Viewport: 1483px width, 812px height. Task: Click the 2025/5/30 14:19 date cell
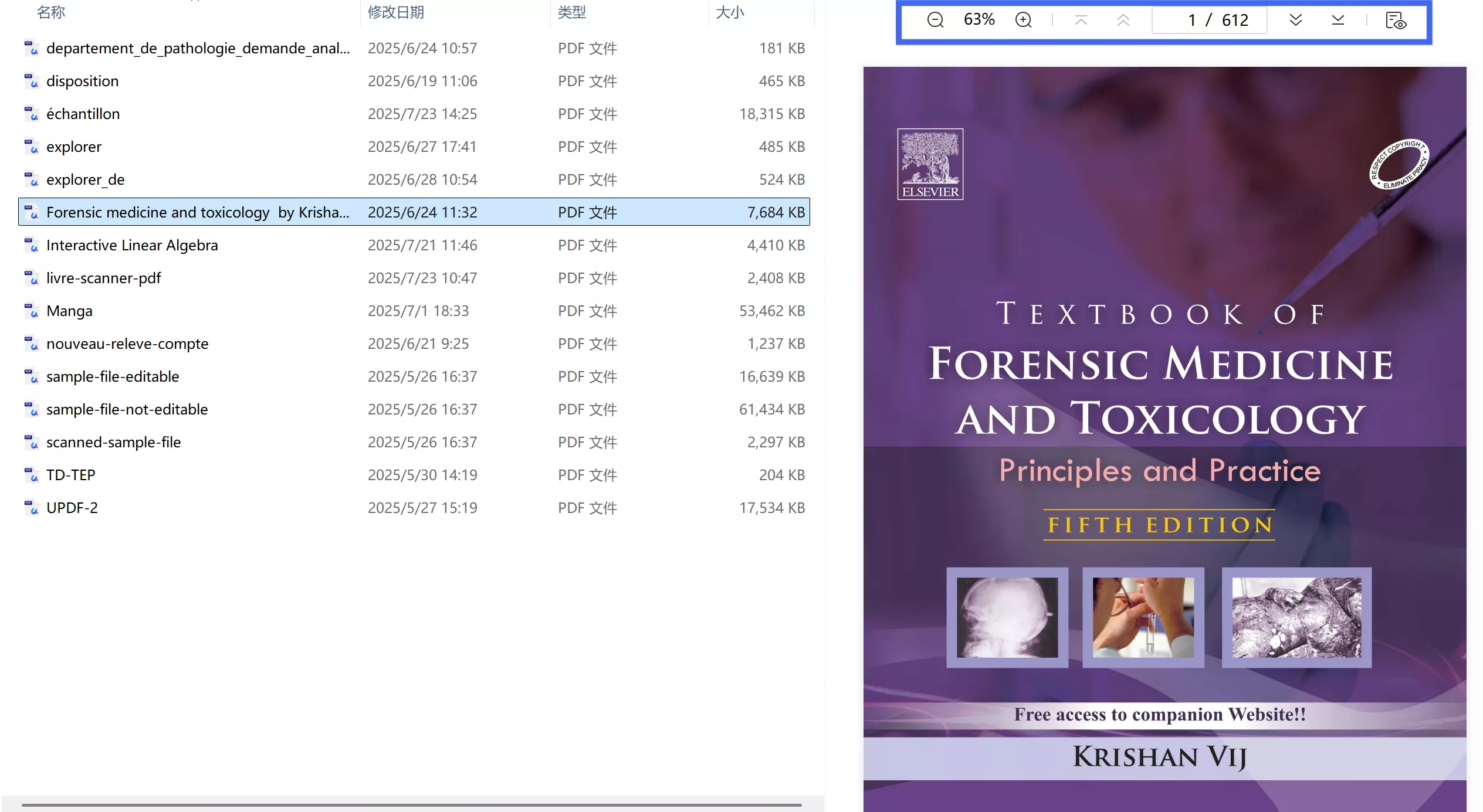[x=422, y=475]
